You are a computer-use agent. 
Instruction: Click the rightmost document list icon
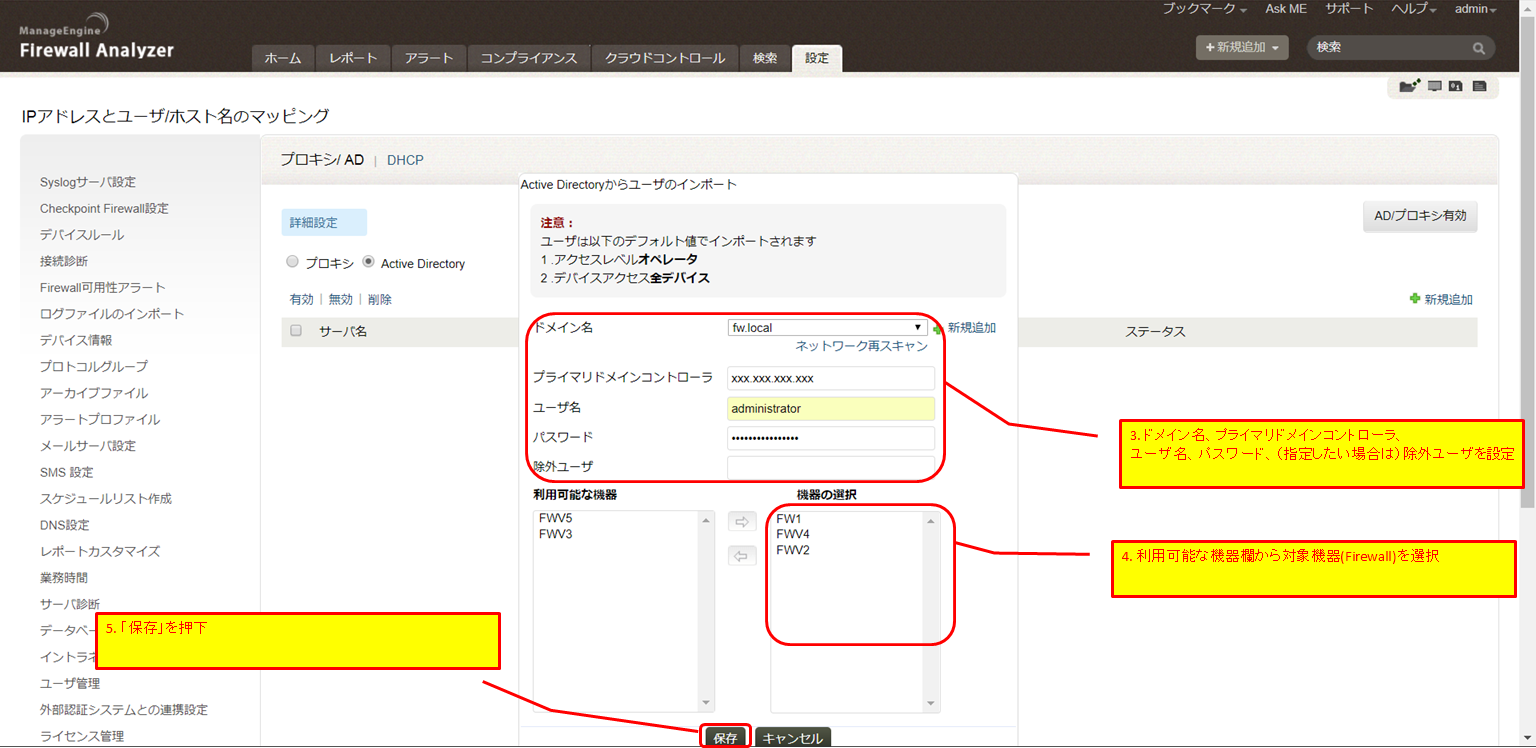click(1479, 87)
